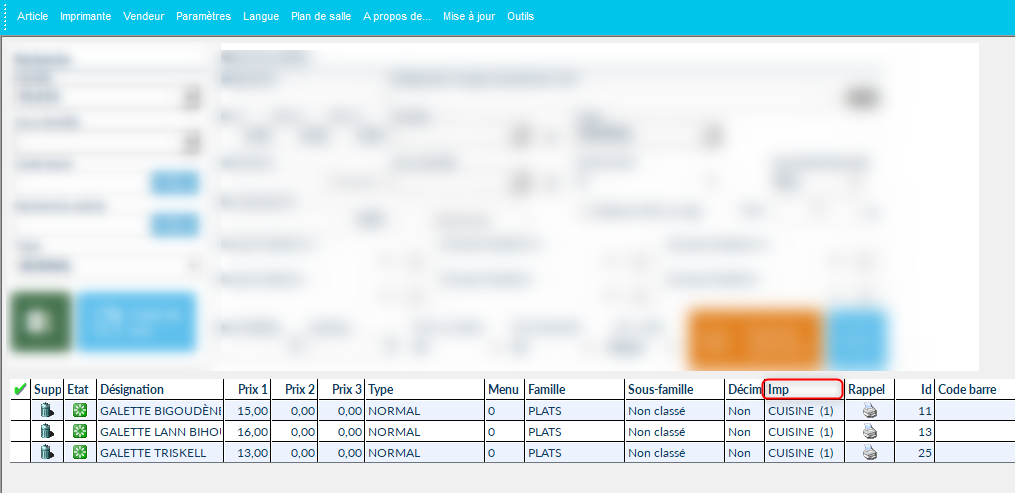Select the CUISINE (1) cell for GALETTE BIGOUDÈNE
The height and width of the screenshot is (493, 1015).
[x=800, y=410]
